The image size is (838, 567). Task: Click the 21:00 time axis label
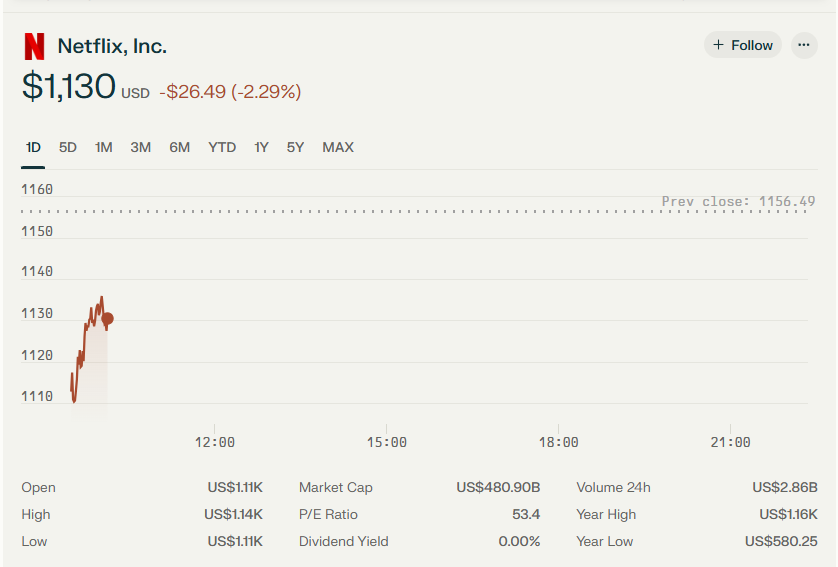click(730, 442)
